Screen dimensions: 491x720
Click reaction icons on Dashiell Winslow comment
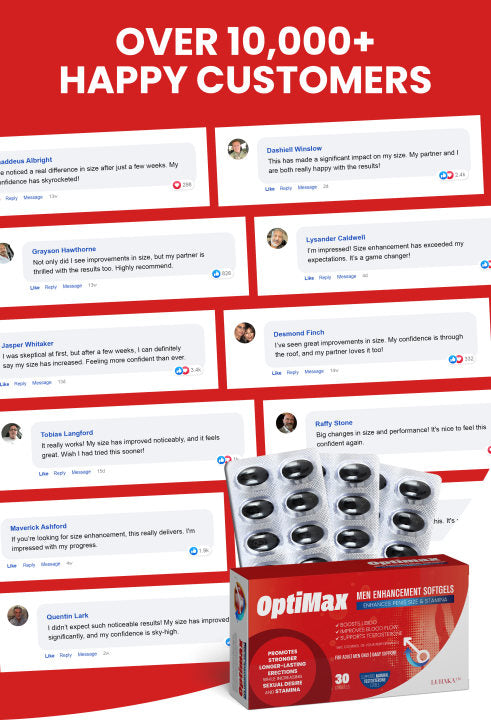pos(446,175)
